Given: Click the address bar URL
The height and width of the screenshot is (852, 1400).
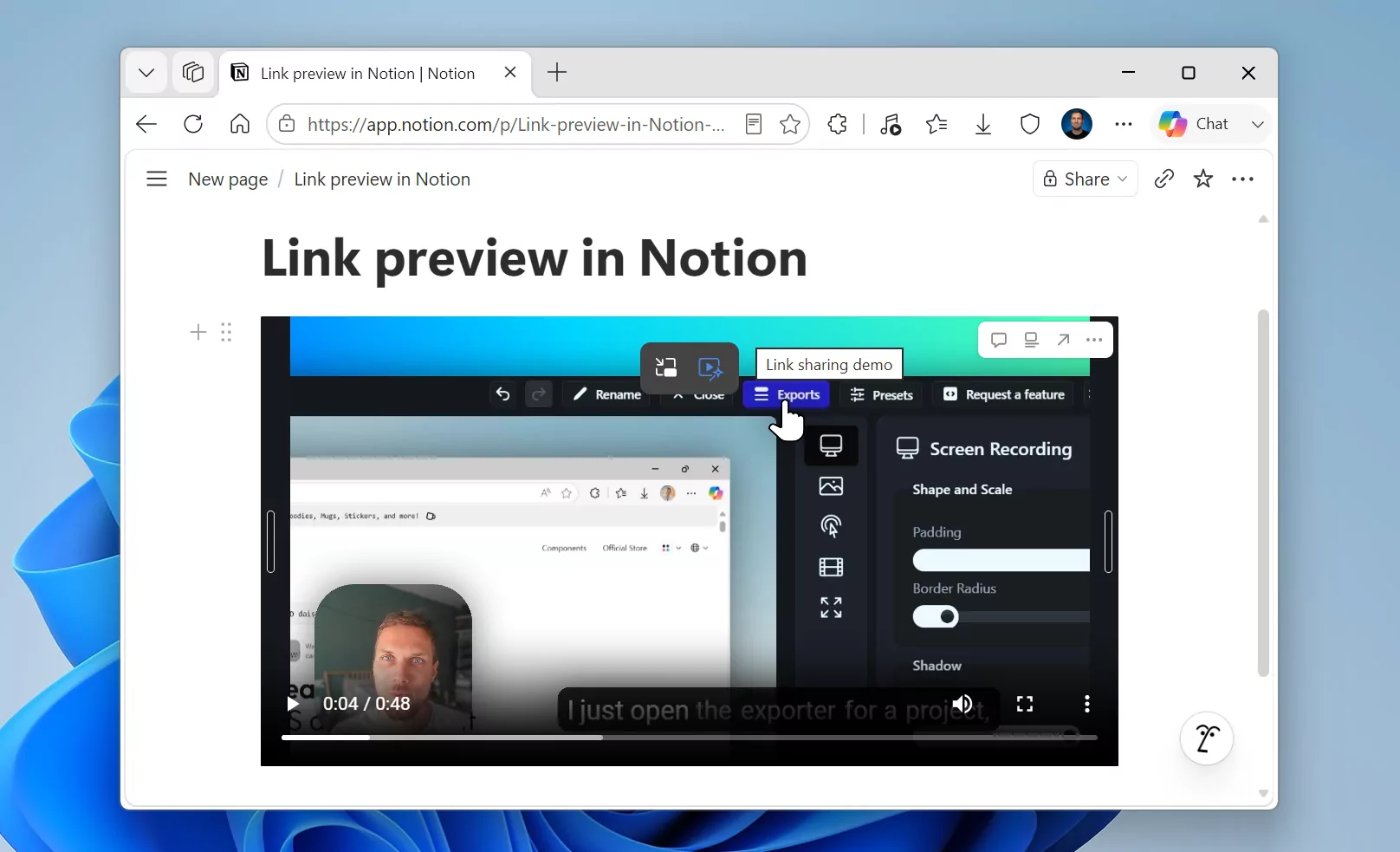Looking at the screenshot, I should 516,125.
